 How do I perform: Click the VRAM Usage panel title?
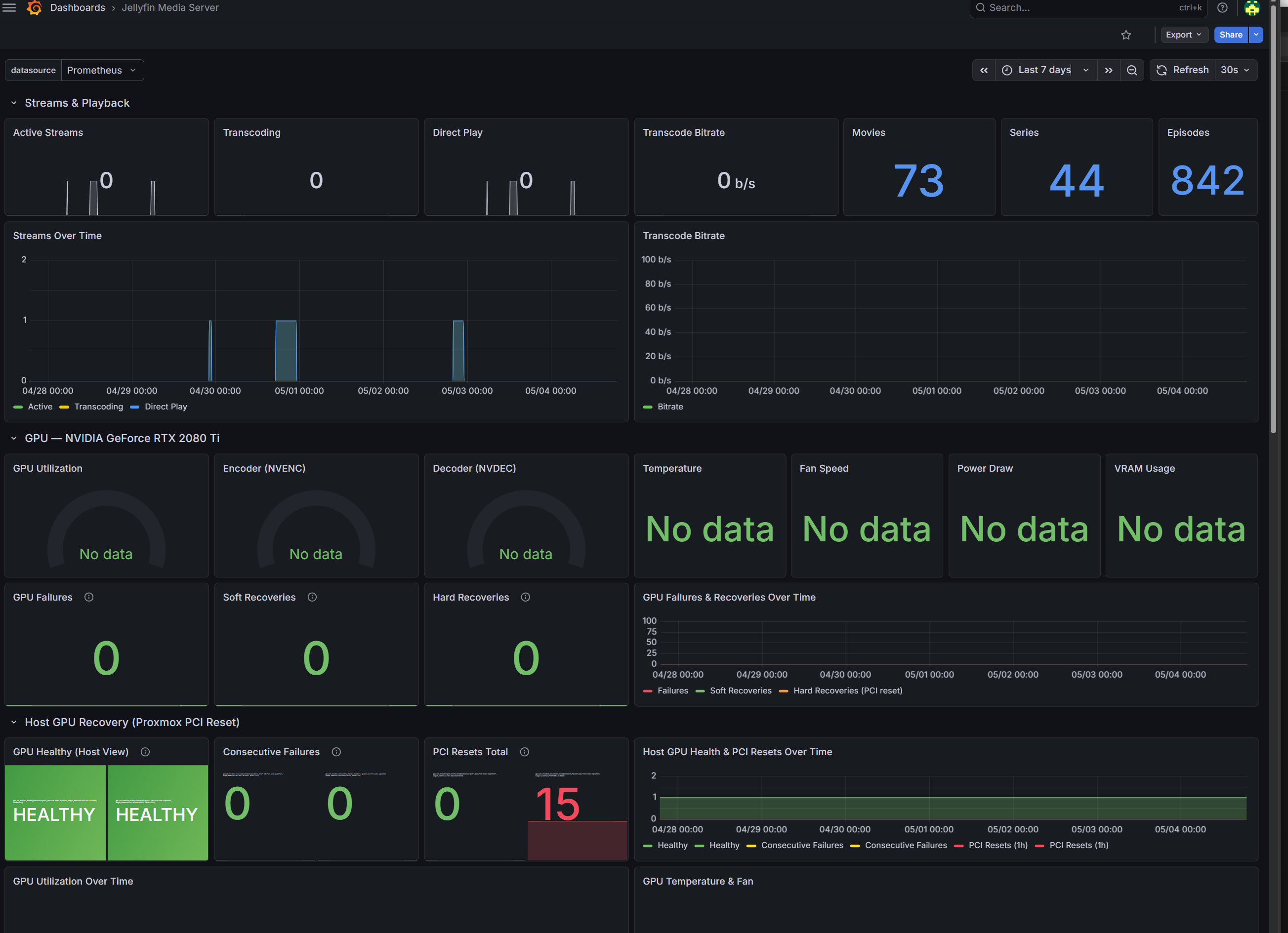click(x=1144, y=468)
